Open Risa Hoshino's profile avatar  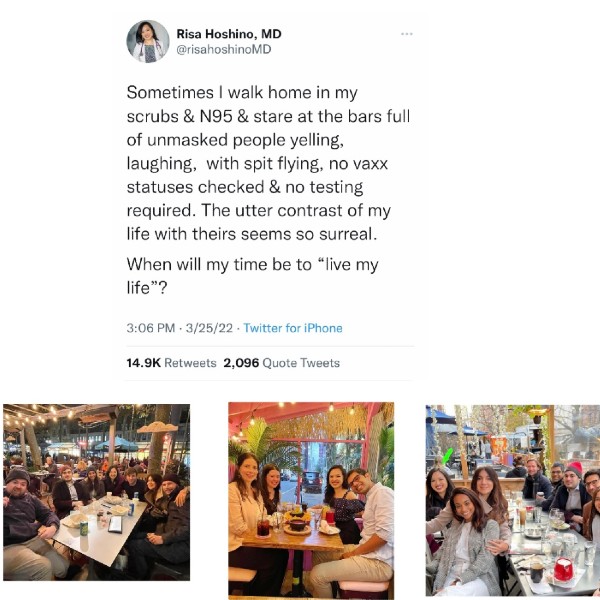tap(148, 41)
